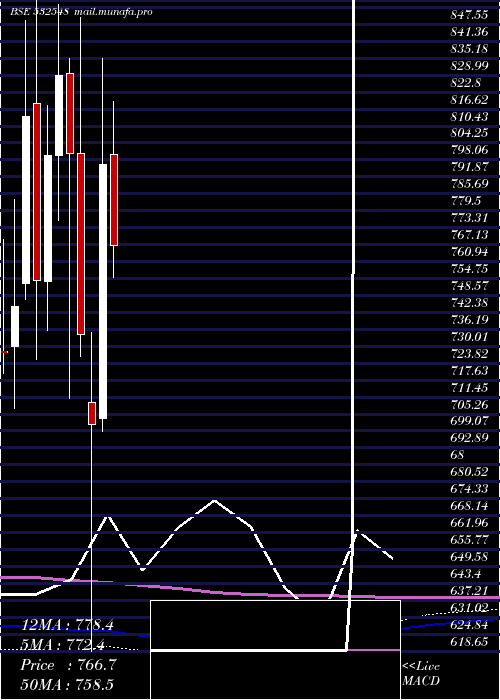Click the 841.36 price axis label
The image size is (500, 700).
[x=469, y=32]
